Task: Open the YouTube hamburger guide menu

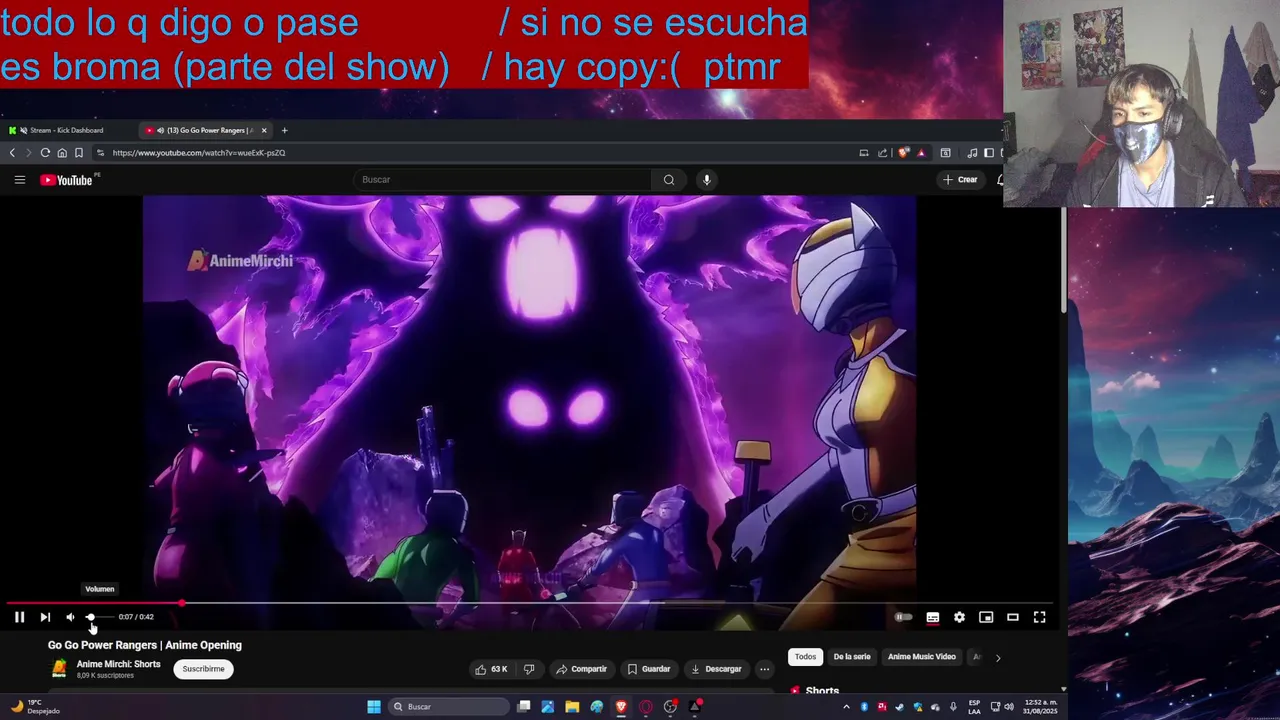Action: tap(19, 180)
